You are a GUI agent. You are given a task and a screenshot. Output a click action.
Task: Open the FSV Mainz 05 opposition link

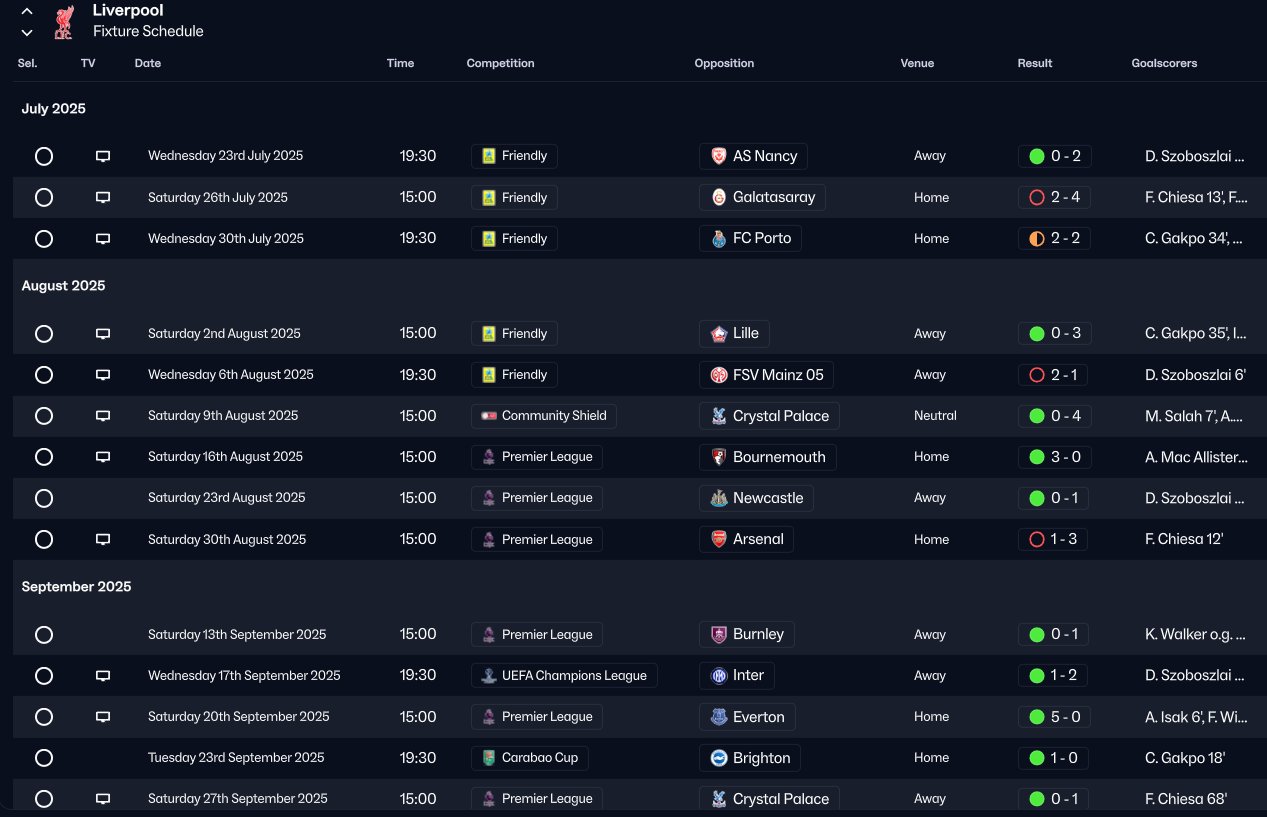[x=766, y=375]
